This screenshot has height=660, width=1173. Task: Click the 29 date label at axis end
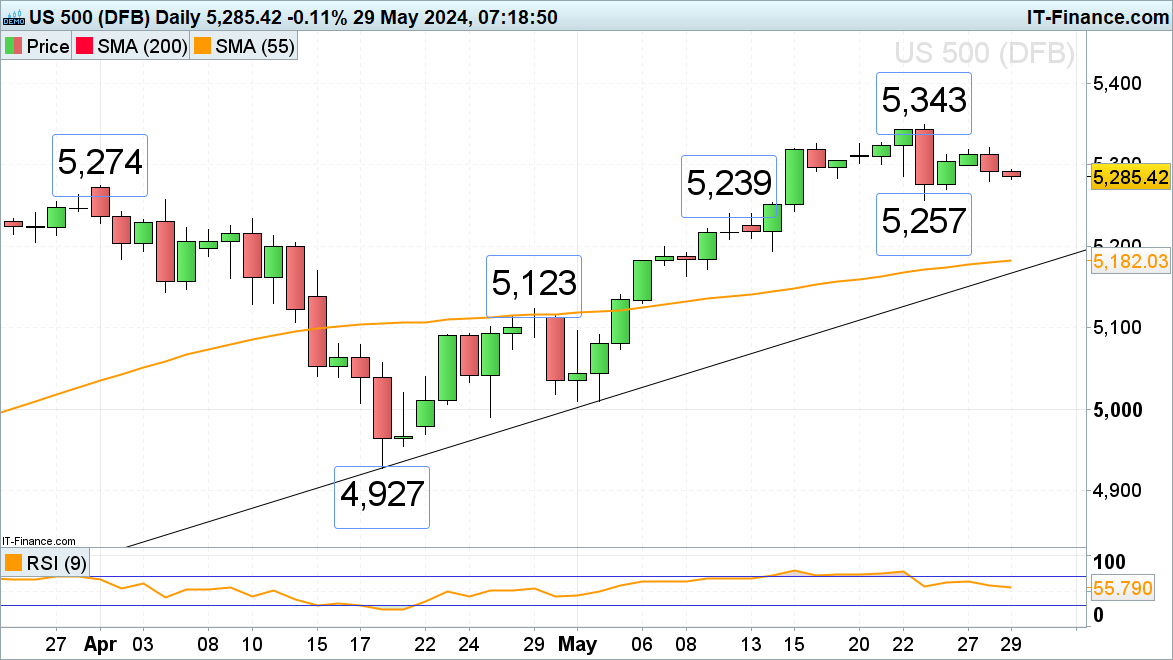click(1011, 644)
